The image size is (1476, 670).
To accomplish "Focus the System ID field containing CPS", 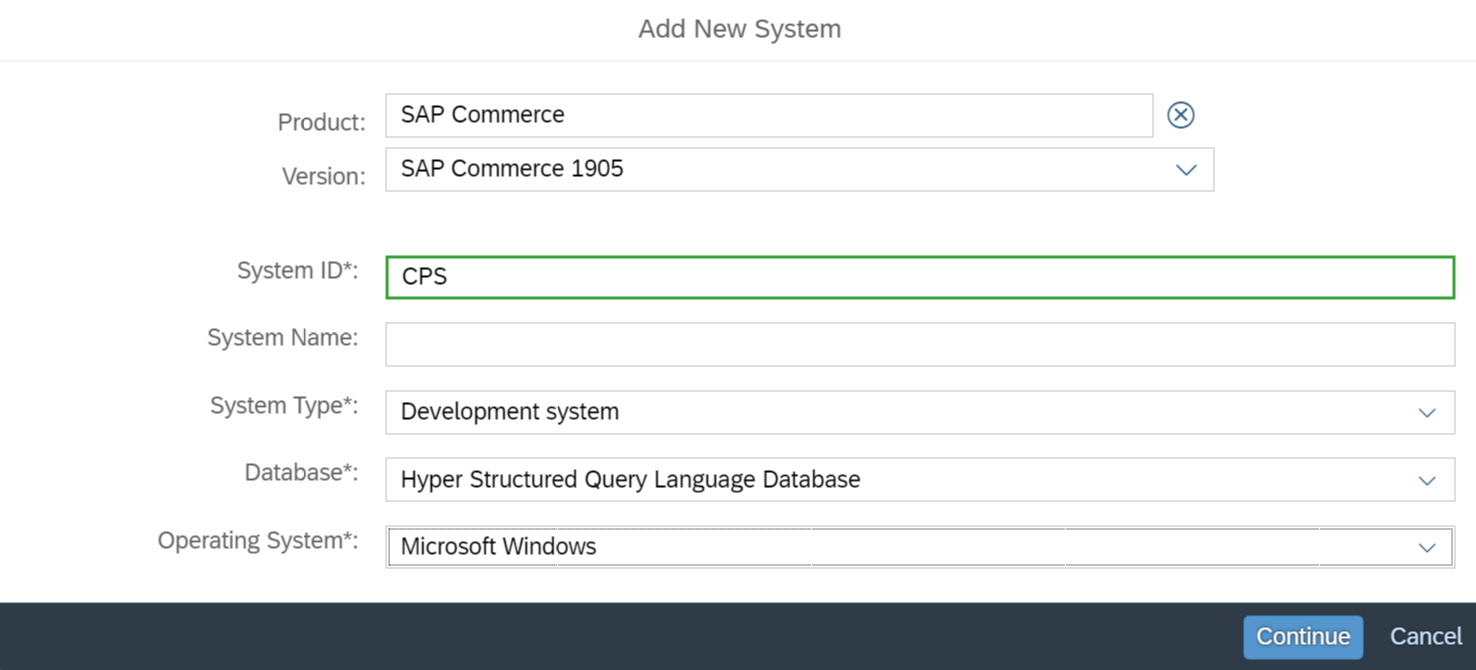I will pos(920,277).
